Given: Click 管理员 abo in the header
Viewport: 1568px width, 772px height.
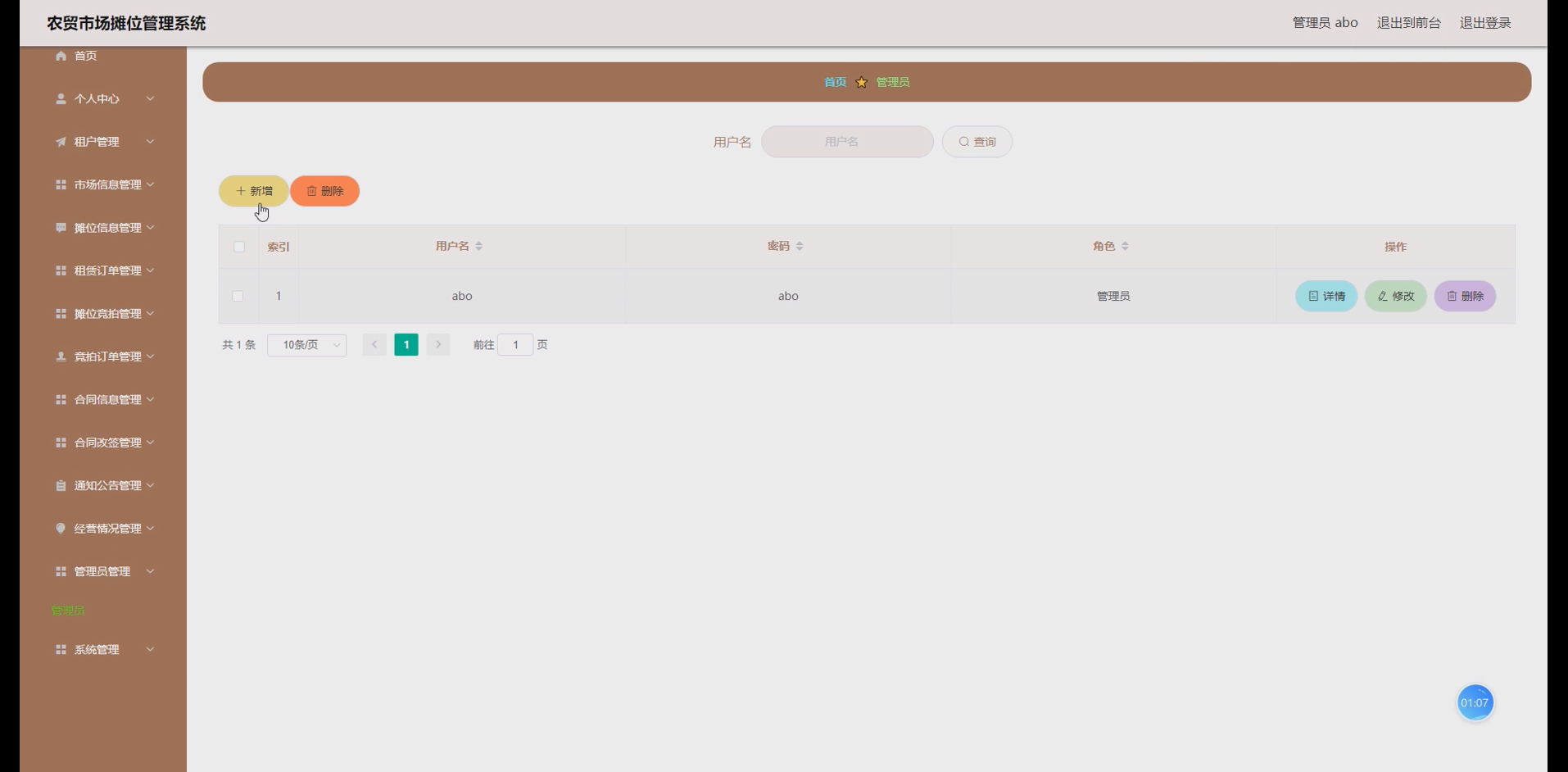Looking at the screenshot, I should coord(1325,23).
